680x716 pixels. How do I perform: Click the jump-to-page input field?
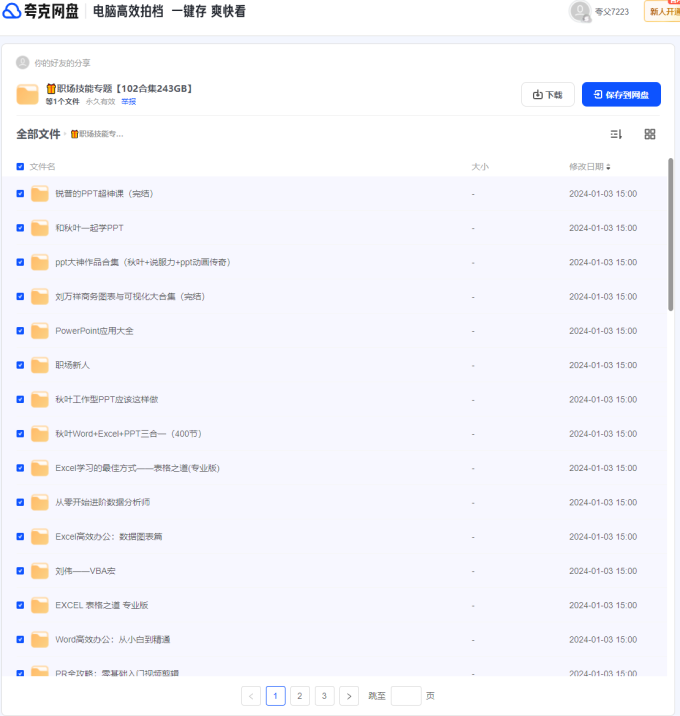(x=406, y=696)
